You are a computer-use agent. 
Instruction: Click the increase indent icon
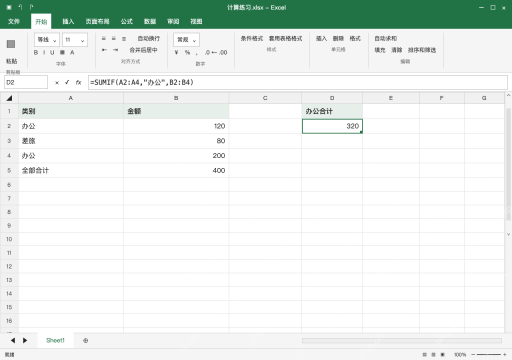(x=115, y=50)
